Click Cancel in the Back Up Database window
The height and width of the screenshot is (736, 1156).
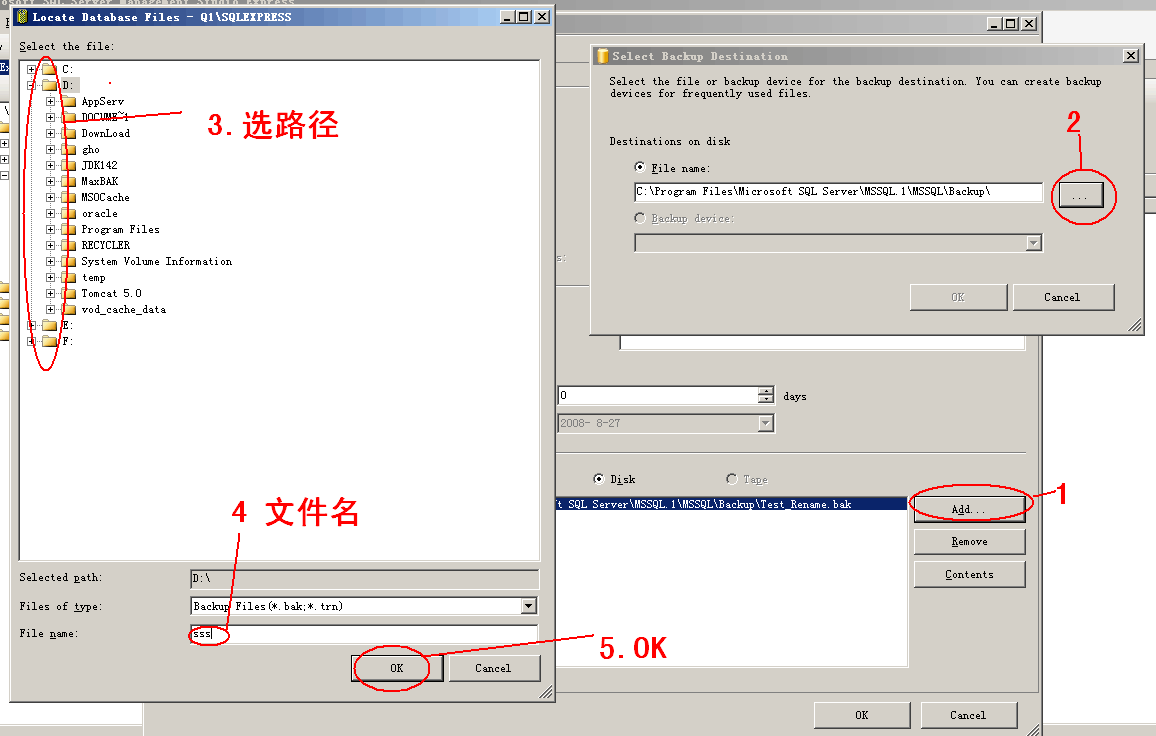tap(968, 715)
